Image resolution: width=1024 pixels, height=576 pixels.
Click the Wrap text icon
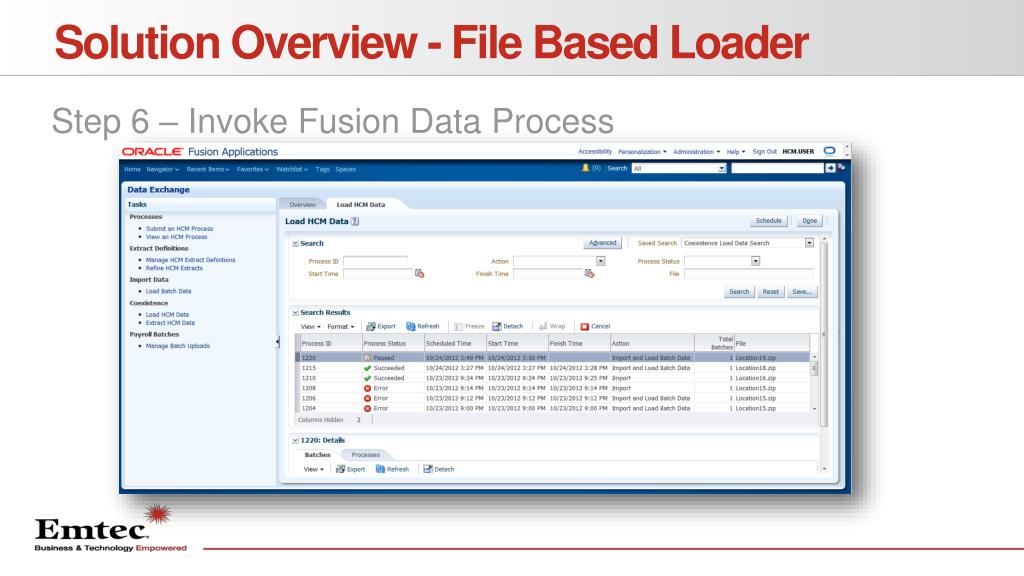click(543, 327)
